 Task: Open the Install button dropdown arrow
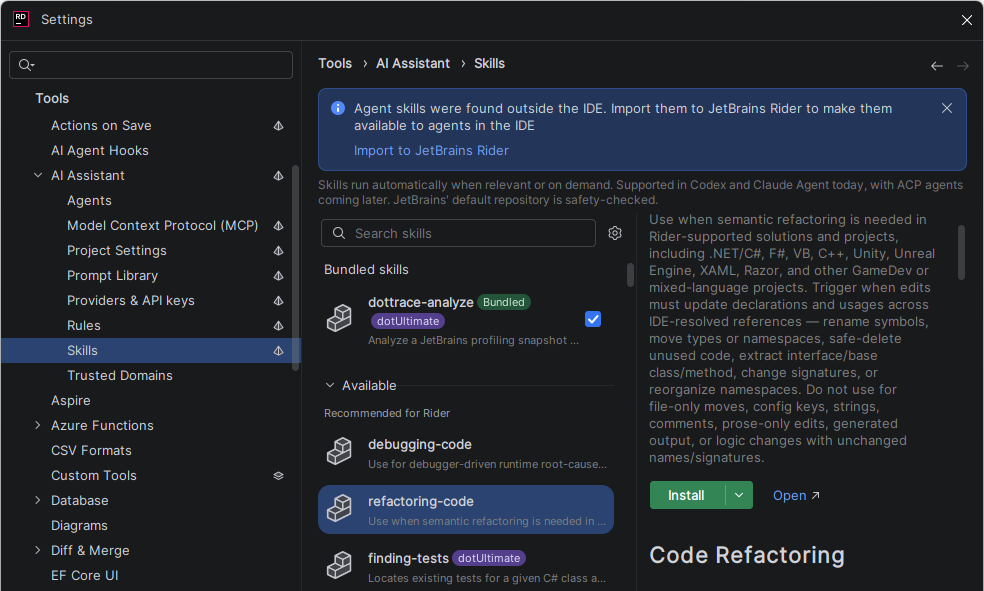(x=739, y=496)
